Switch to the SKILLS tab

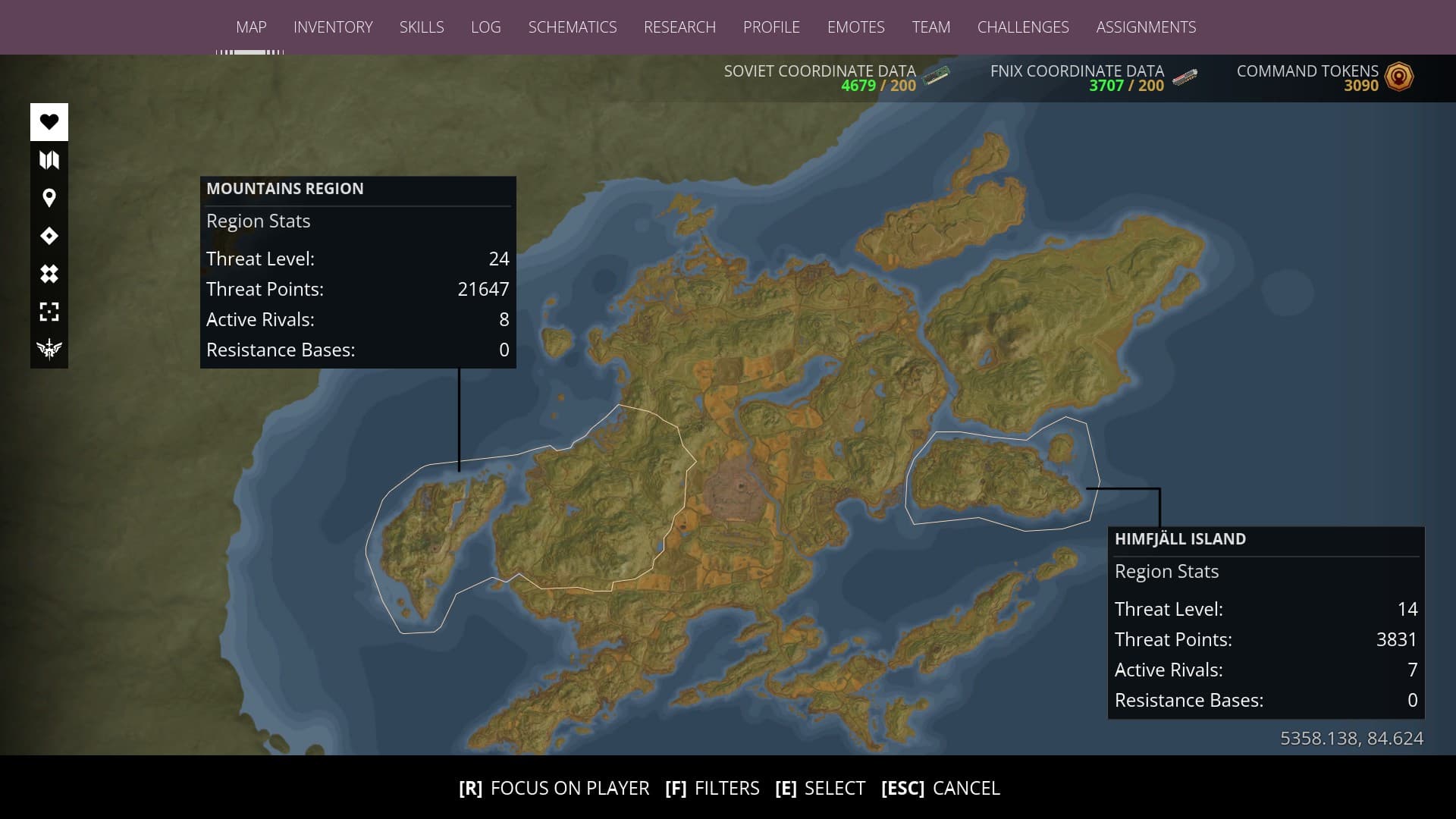[x=422, y=27]
